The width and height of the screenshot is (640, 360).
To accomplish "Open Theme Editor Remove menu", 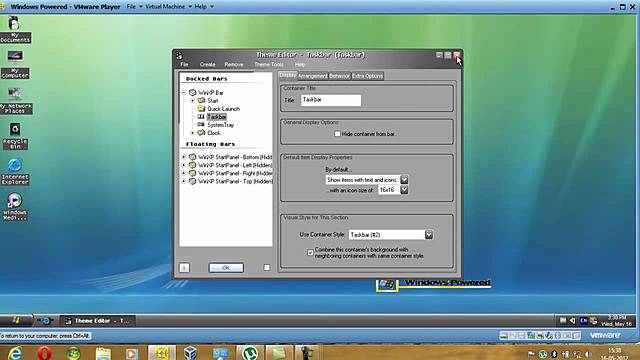I will tap(233, 64).
